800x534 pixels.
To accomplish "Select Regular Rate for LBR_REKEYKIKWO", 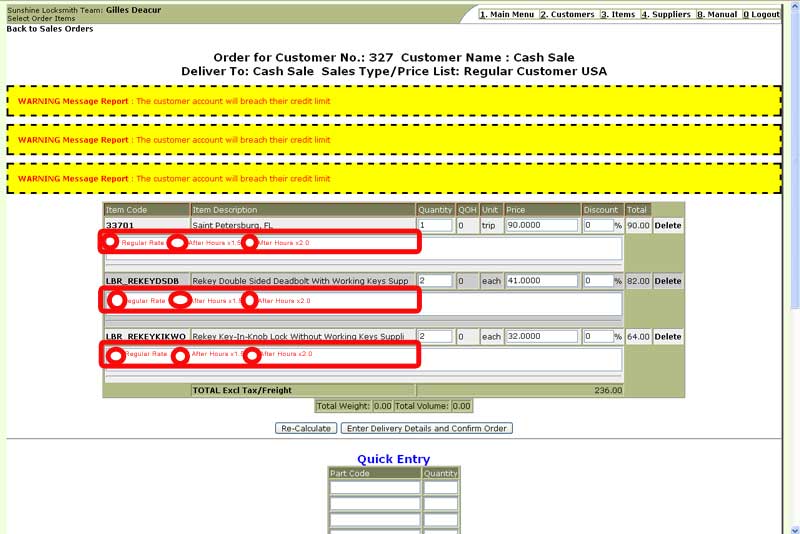I will [116, 354].
